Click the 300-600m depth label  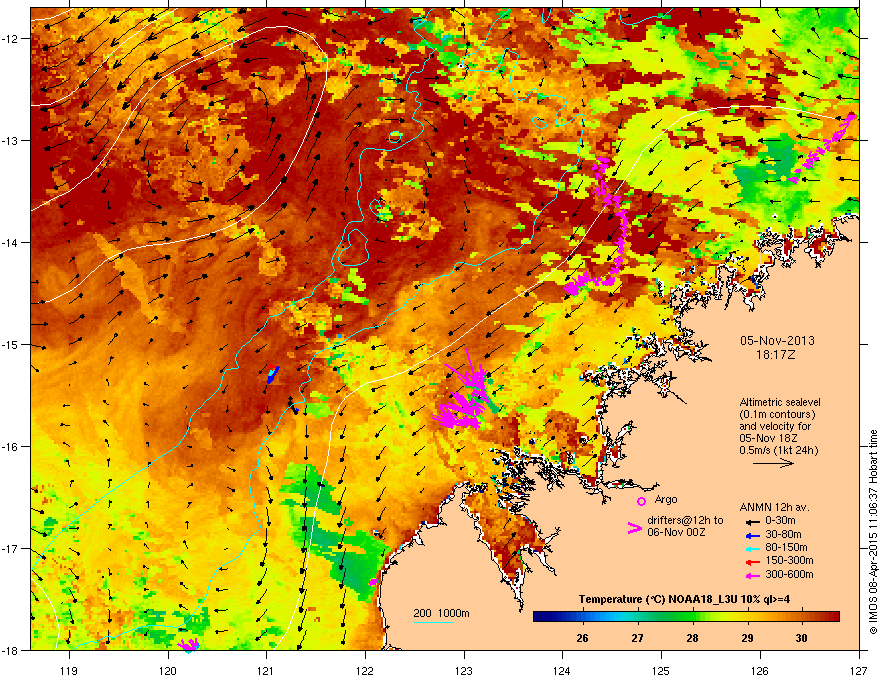(789, 574)
